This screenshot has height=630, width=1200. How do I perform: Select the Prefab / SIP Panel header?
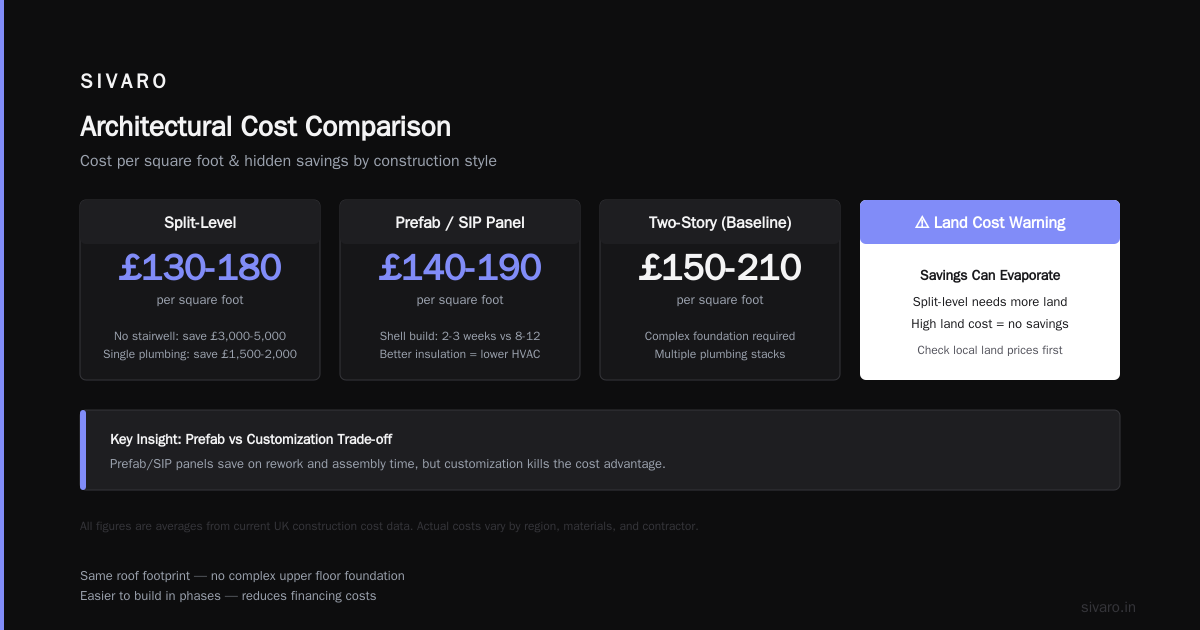[x=460, y=222]
